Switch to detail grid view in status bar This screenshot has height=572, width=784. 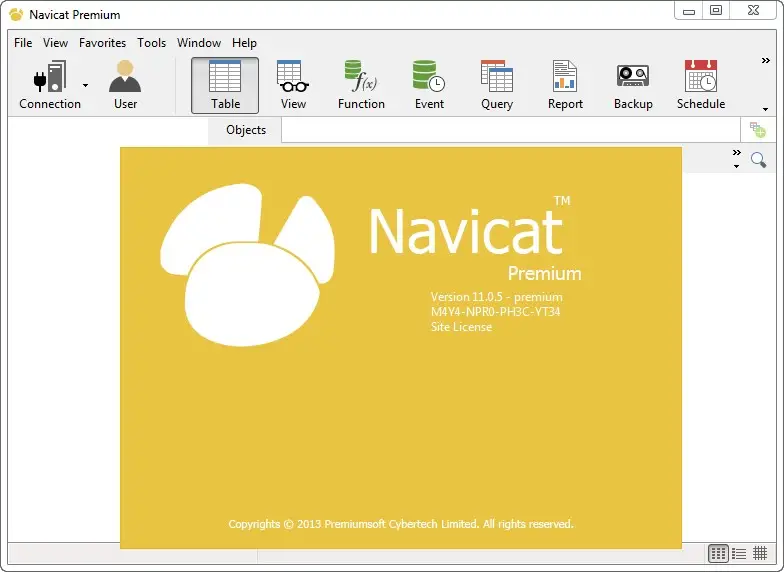tap(760, 554)
